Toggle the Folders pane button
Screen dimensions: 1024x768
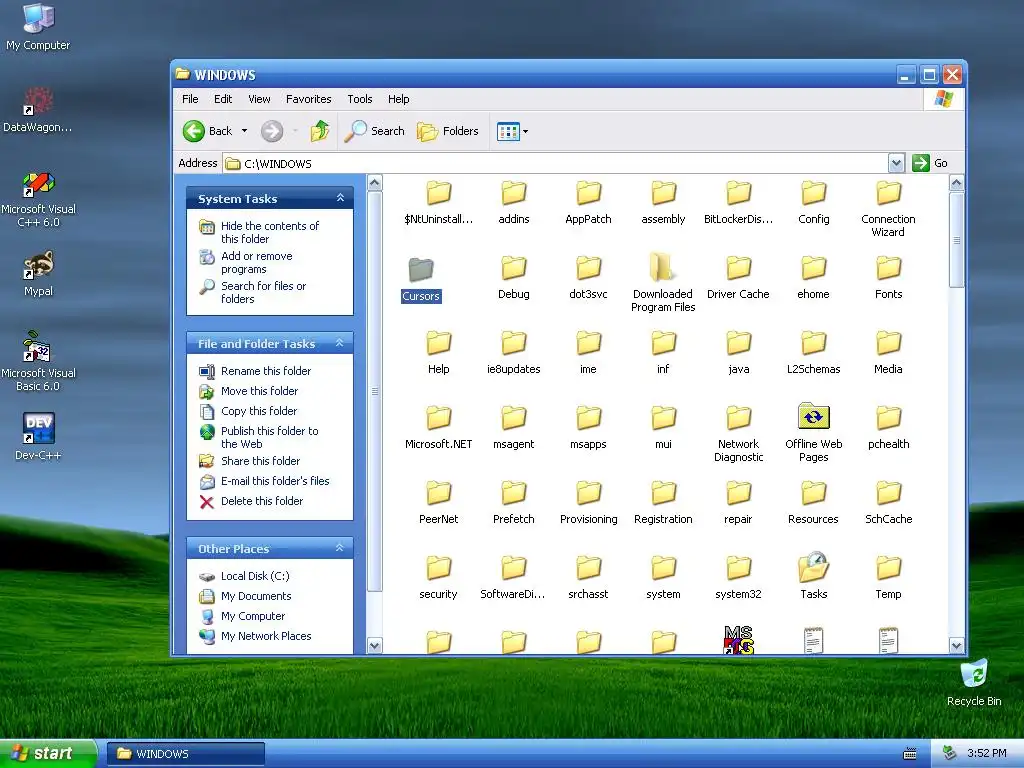coord(448,131)
